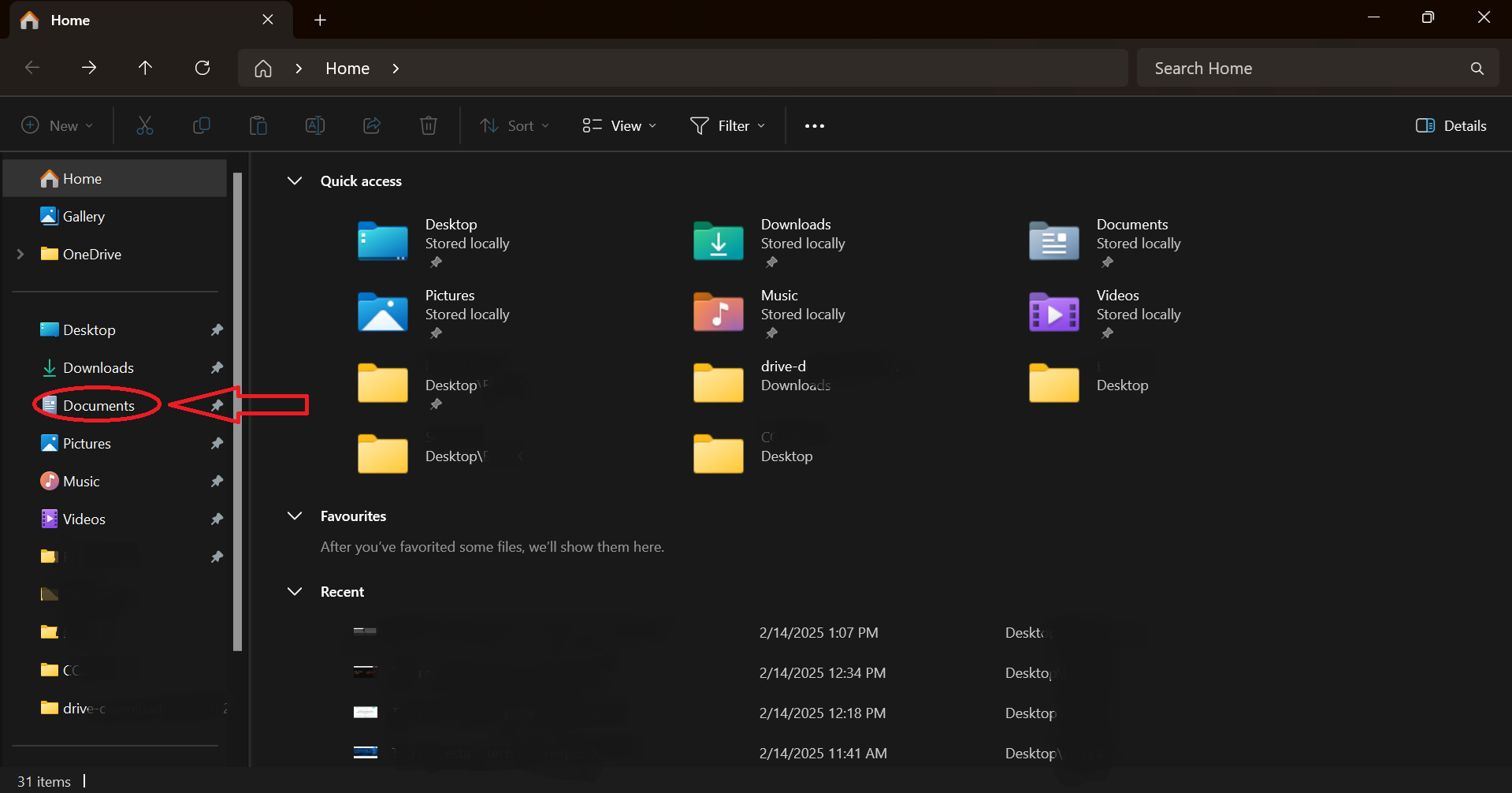
Task: Go up one directory level
Action: click(x=145, y=68)
